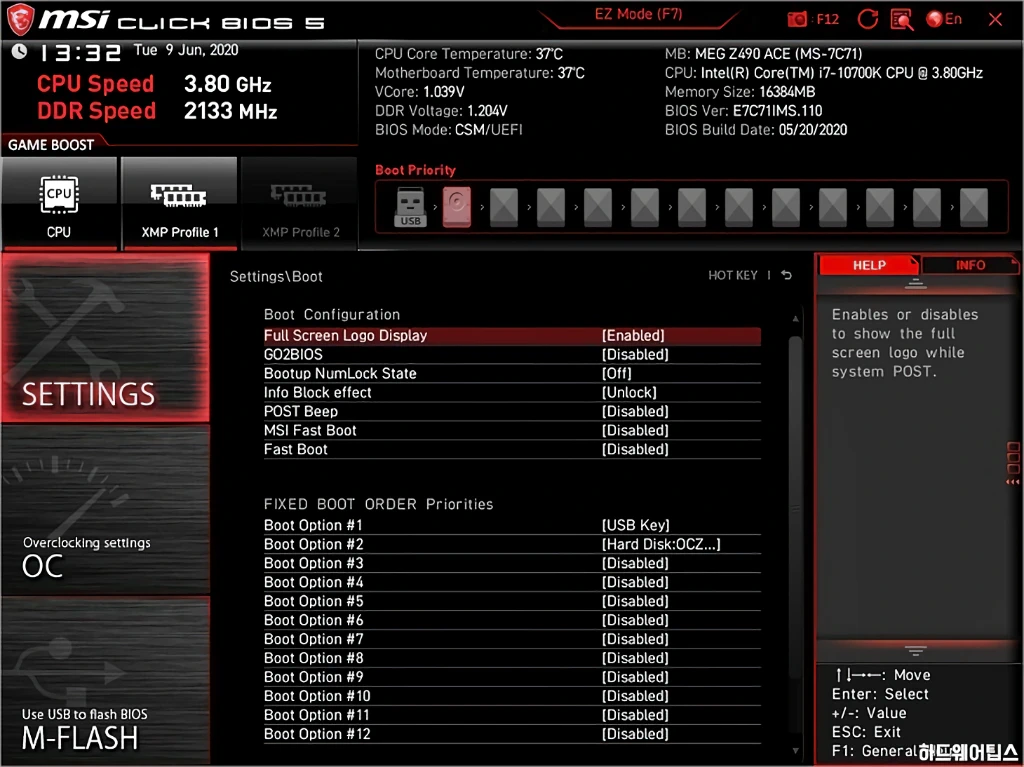
Task: Open the SETTINGS section
Action: [x=105, y=338]
